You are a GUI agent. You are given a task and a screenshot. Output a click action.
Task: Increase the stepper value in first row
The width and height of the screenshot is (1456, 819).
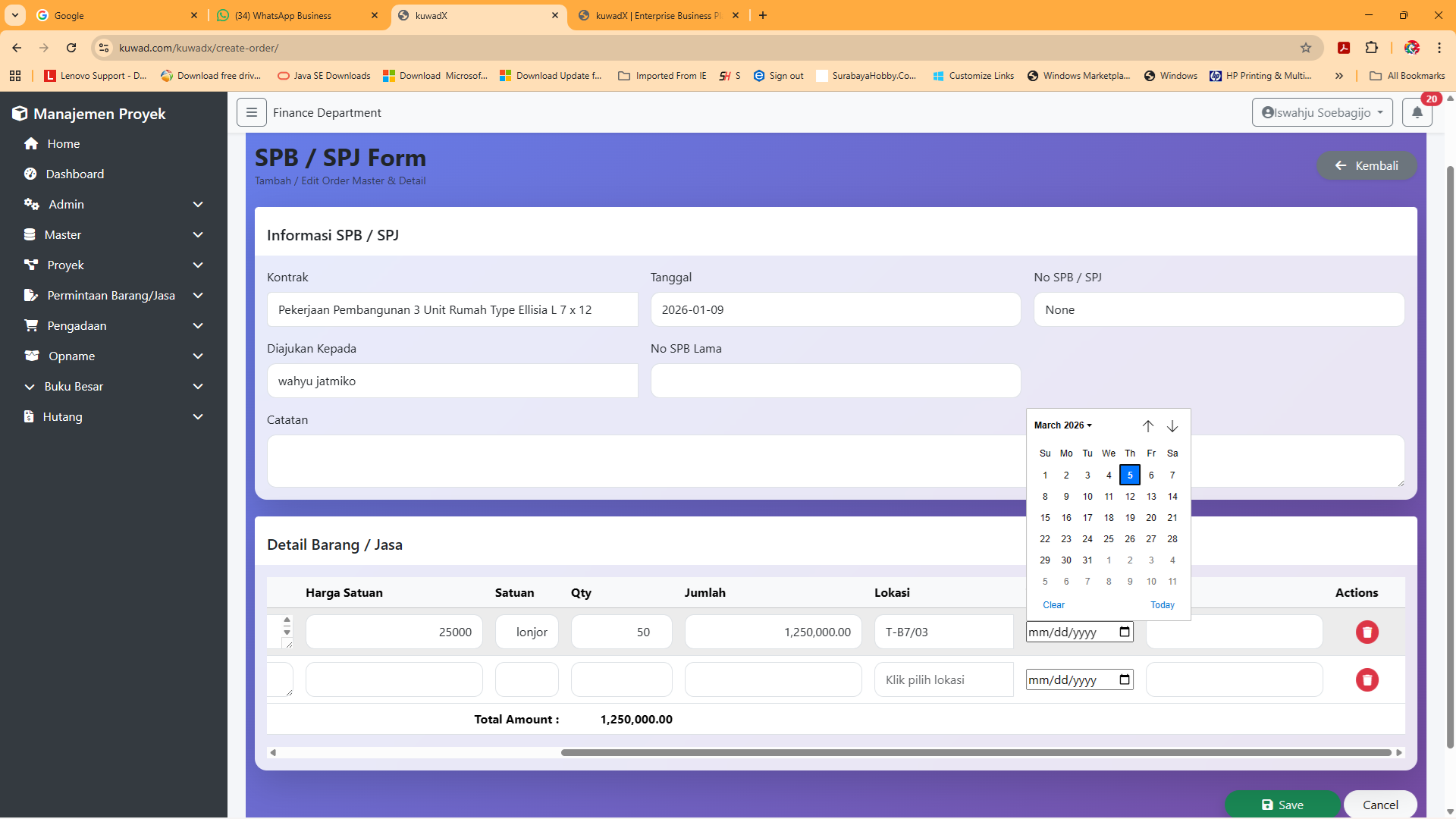click(287, 621)
